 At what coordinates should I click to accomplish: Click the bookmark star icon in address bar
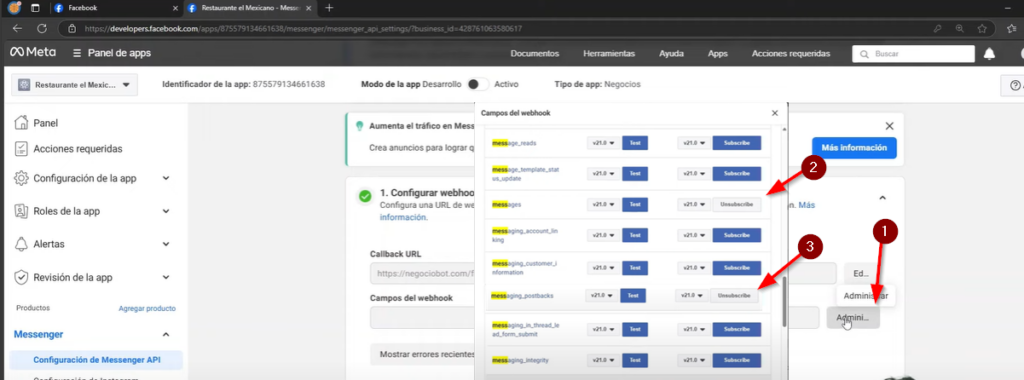pyautogui.click(x=982, y=29)
